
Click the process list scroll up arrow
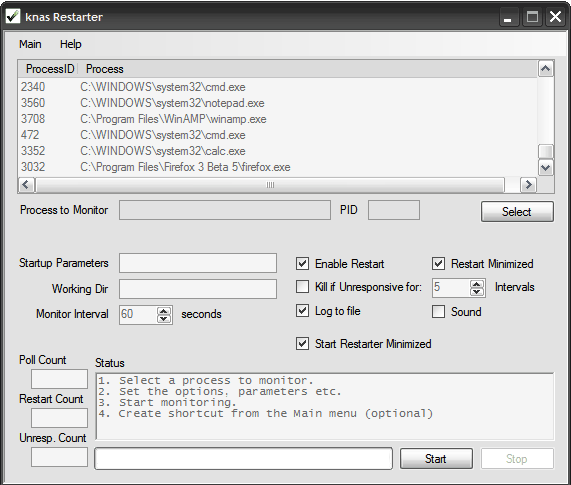coord(545,69)
